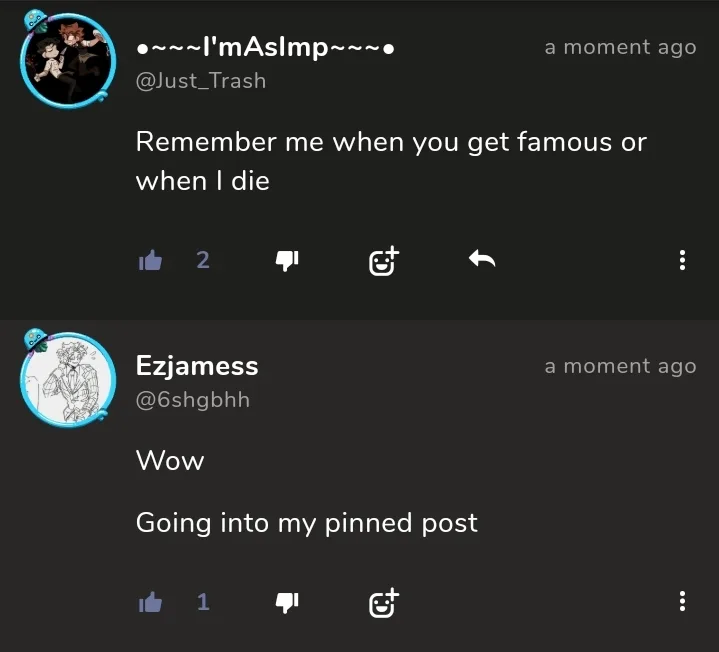The height and width of the screenshot is (652, 719).
Task: Dislike the comment by @Just_Trash
Action: [x=286, y=261]
